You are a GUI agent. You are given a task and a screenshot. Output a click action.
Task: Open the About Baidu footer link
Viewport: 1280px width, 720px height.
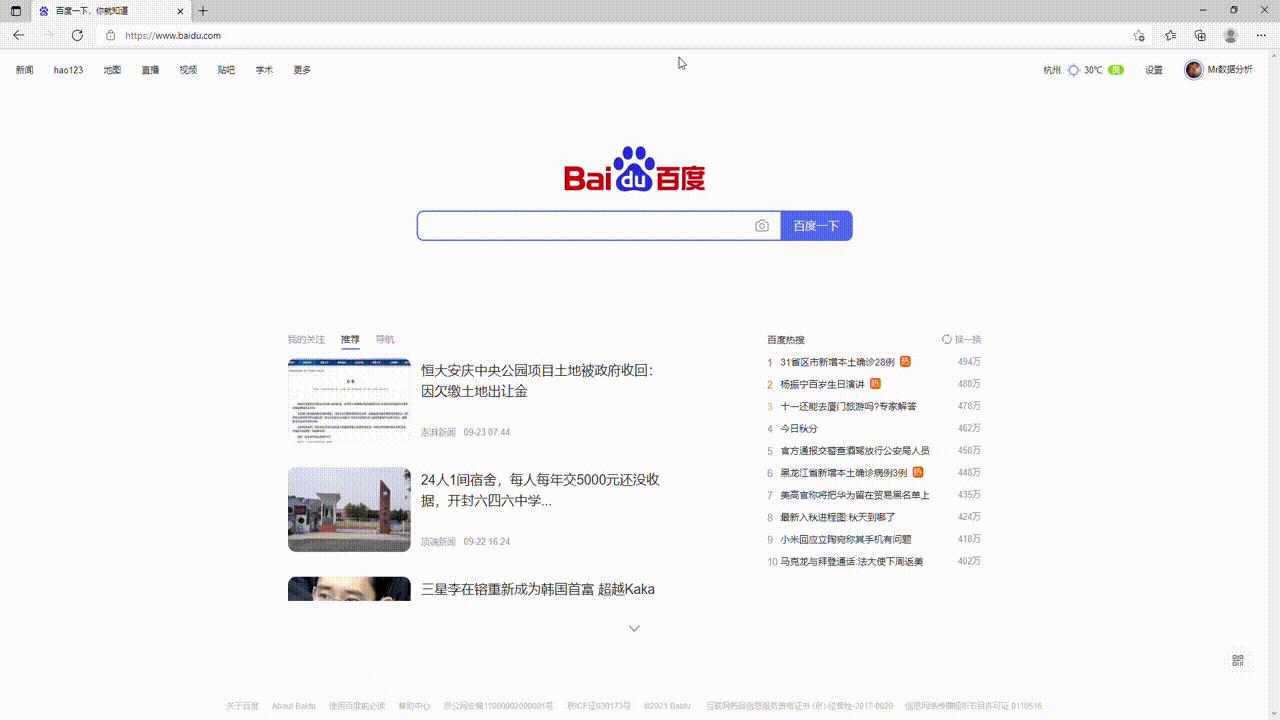pos(293,706)
